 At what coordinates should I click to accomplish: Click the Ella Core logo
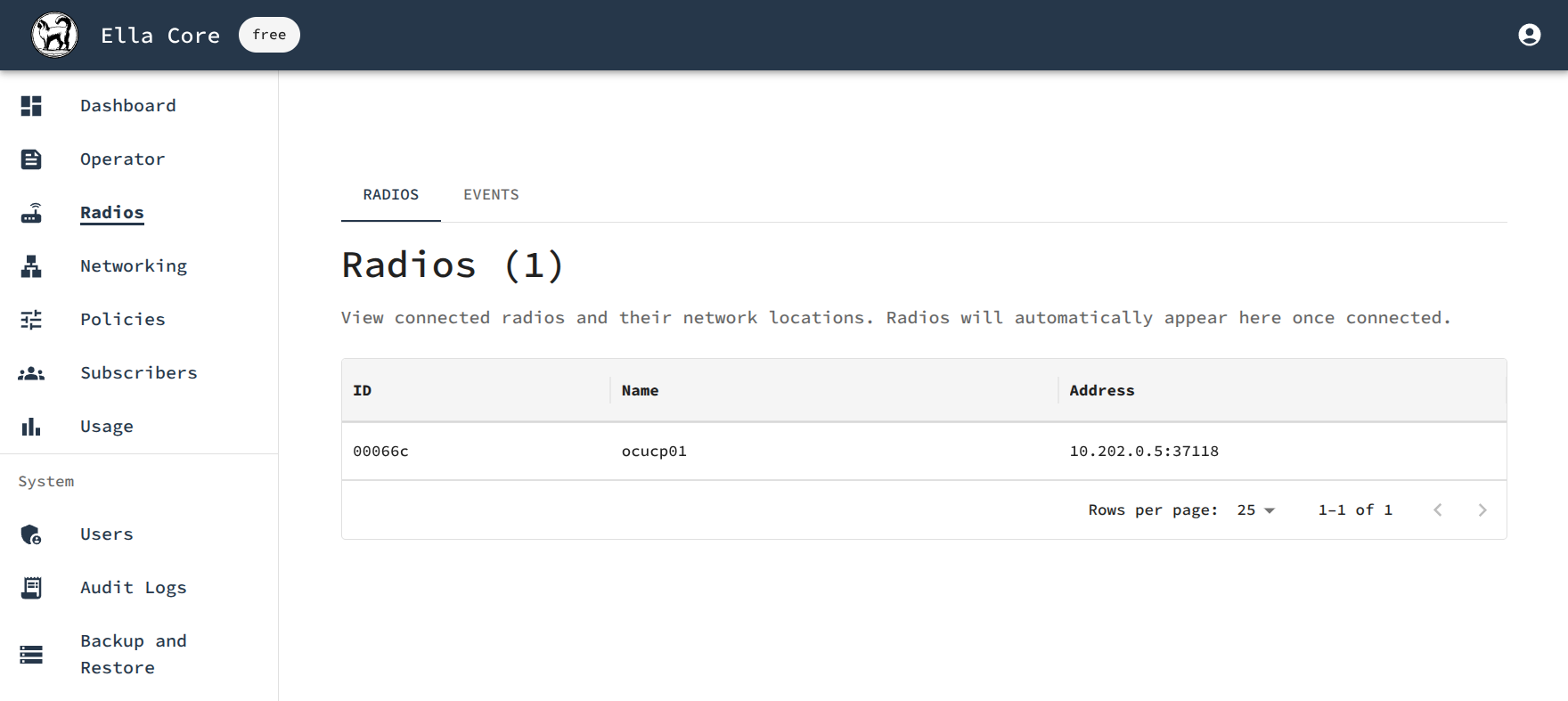coord(54,35)
